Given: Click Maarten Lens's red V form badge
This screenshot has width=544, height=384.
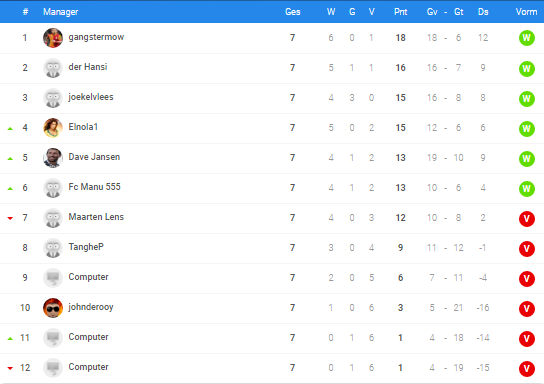Looking at the screenshot, I should tap(526, 219).
